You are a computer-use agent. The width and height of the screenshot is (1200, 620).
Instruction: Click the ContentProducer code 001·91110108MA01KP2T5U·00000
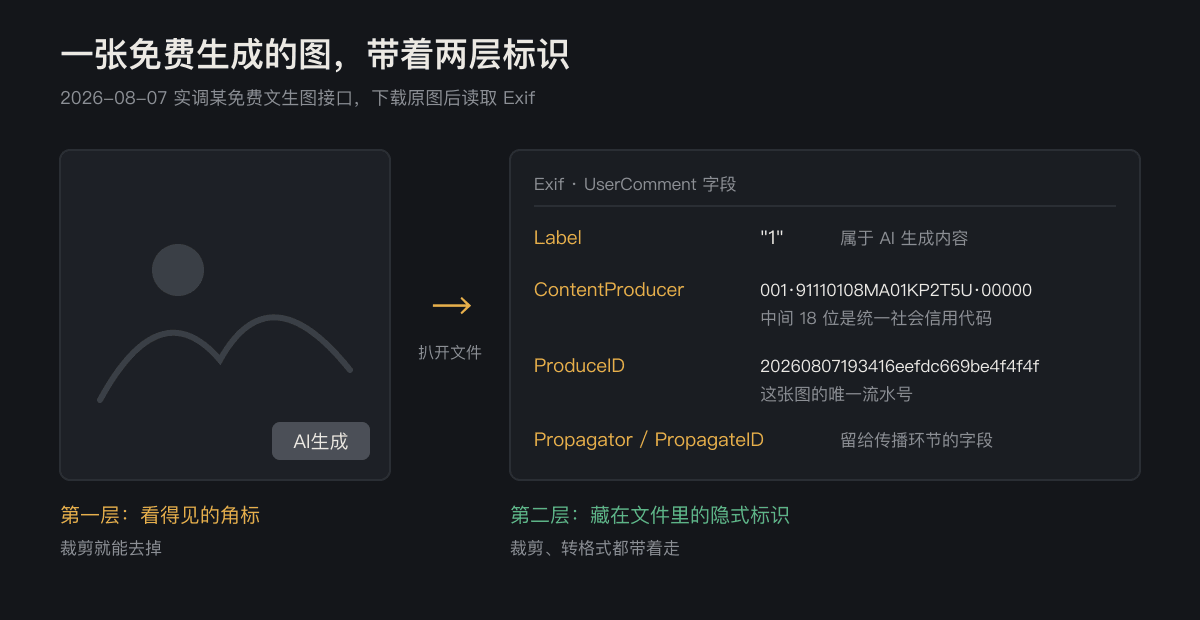point(896,290)
